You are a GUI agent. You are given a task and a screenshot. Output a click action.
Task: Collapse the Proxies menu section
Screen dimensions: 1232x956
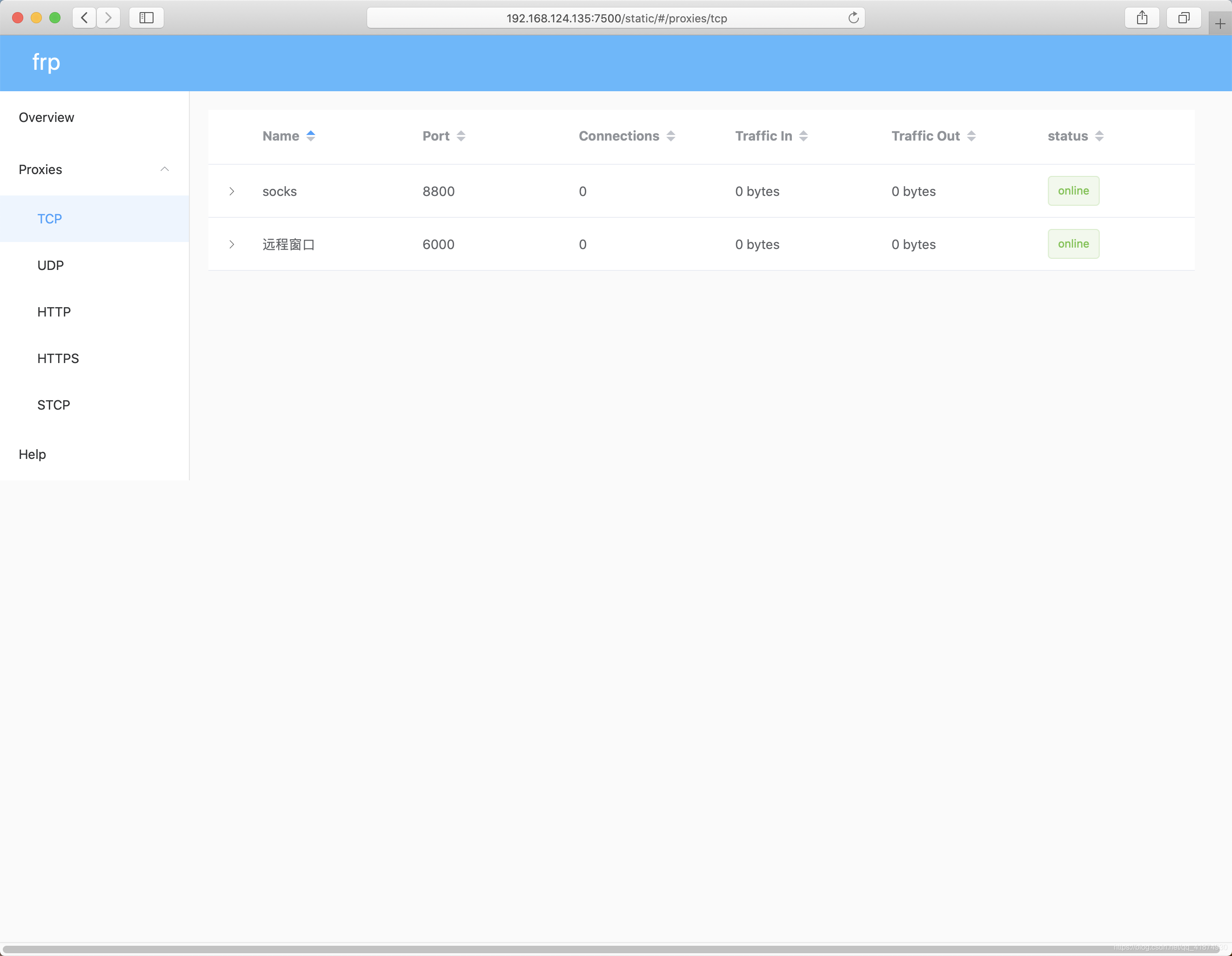[164, 169]
